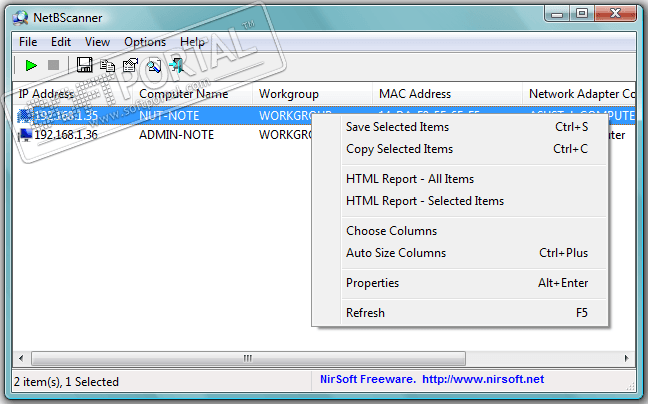The image size is (648, 404).
Task: Click the Exit door toolbar icon
Action: pos(177,65)
